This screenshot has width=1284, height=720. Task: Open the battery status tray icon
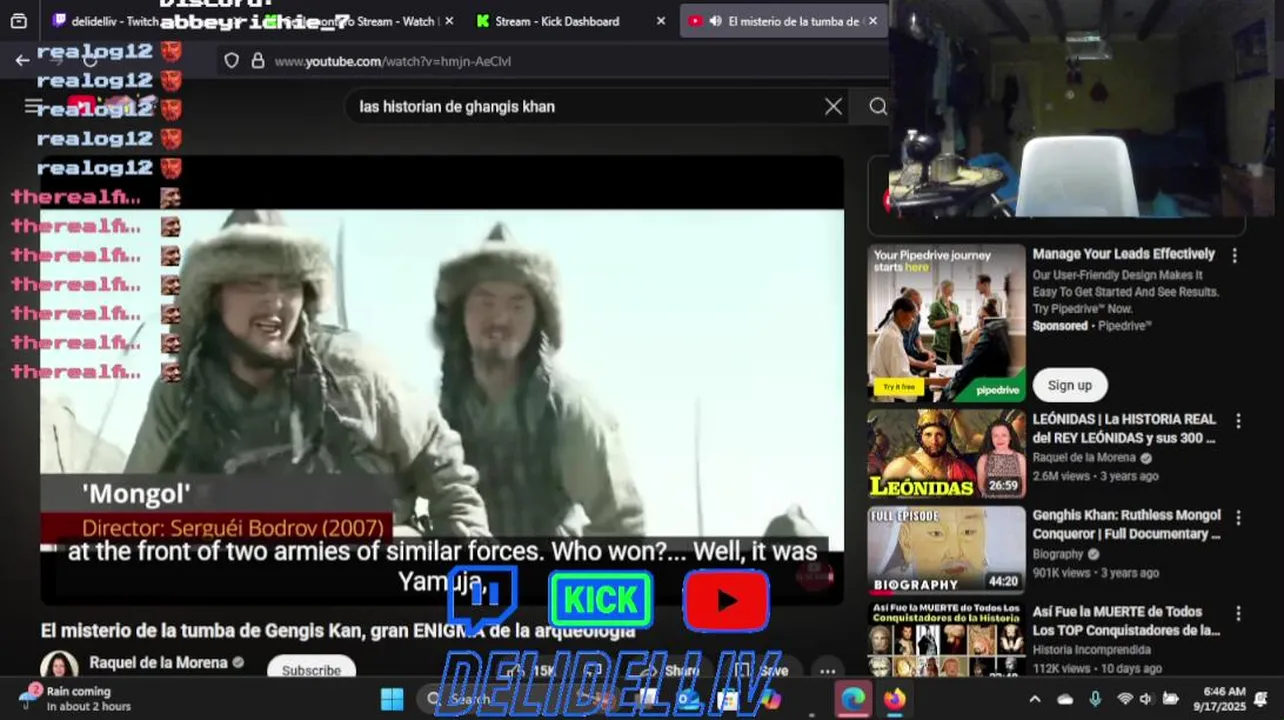[x=1170, y=699]
